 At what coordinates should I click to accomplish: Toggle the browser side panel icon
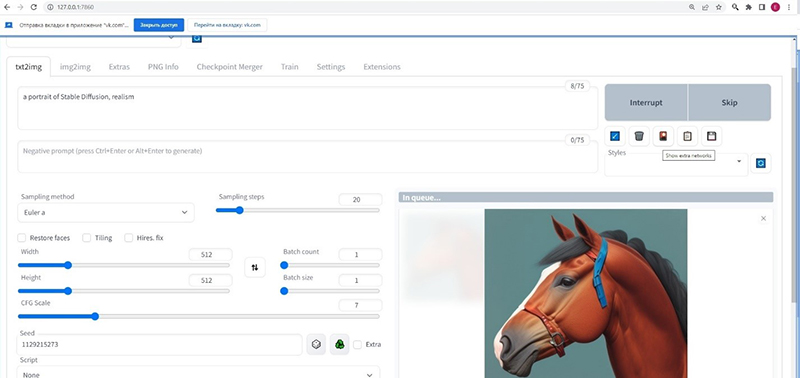click(x=762, y=7)
